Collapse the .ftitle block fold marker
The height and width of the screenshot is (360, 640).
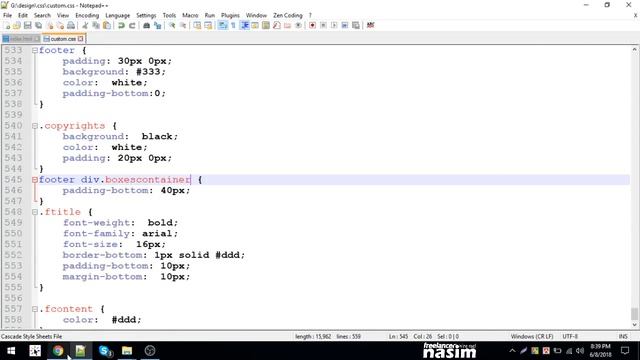point(35,212)
